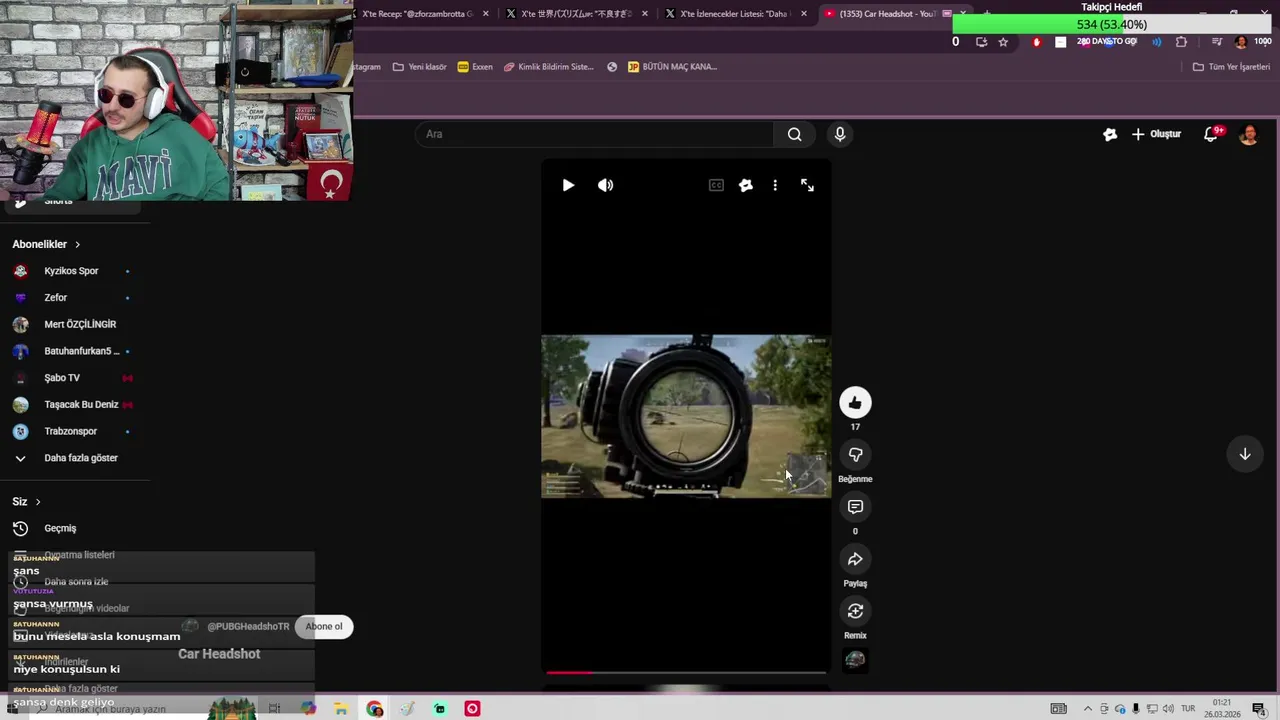Expand the Abonelikler section
Image resolution: width=1280 pixels, height=720 pixels.
[46, 244]
